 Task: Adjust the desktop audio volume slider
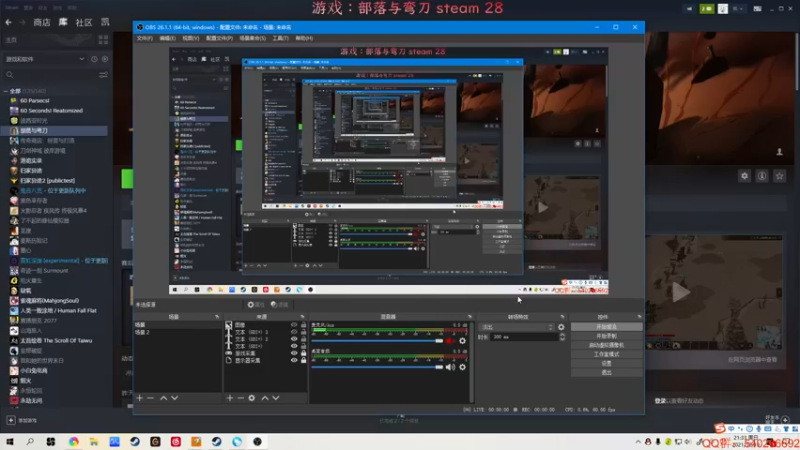point(378,367)
